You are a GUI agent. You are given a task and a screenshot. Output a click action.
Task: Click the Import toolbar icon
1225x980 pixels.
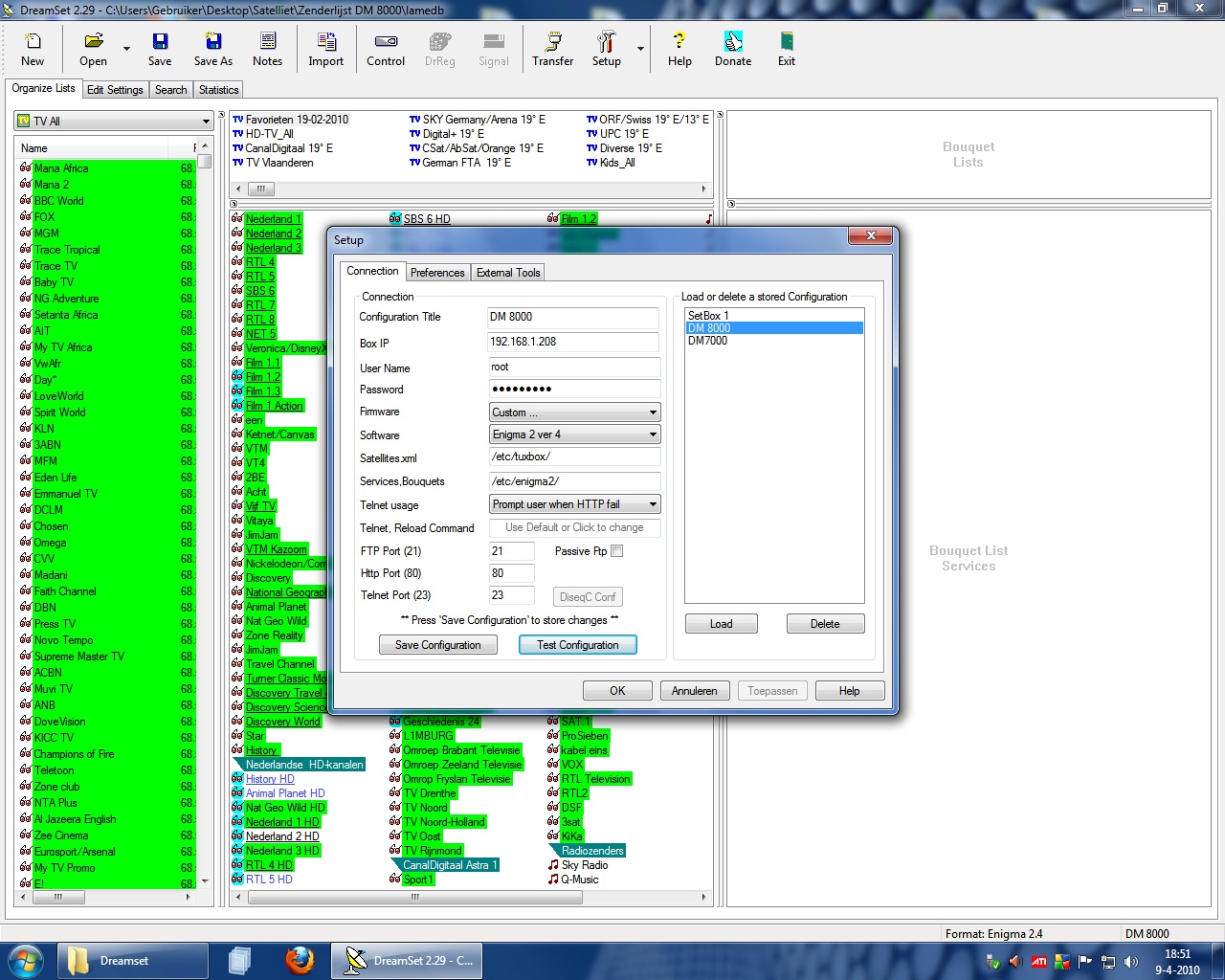click(x=325, y=50)
